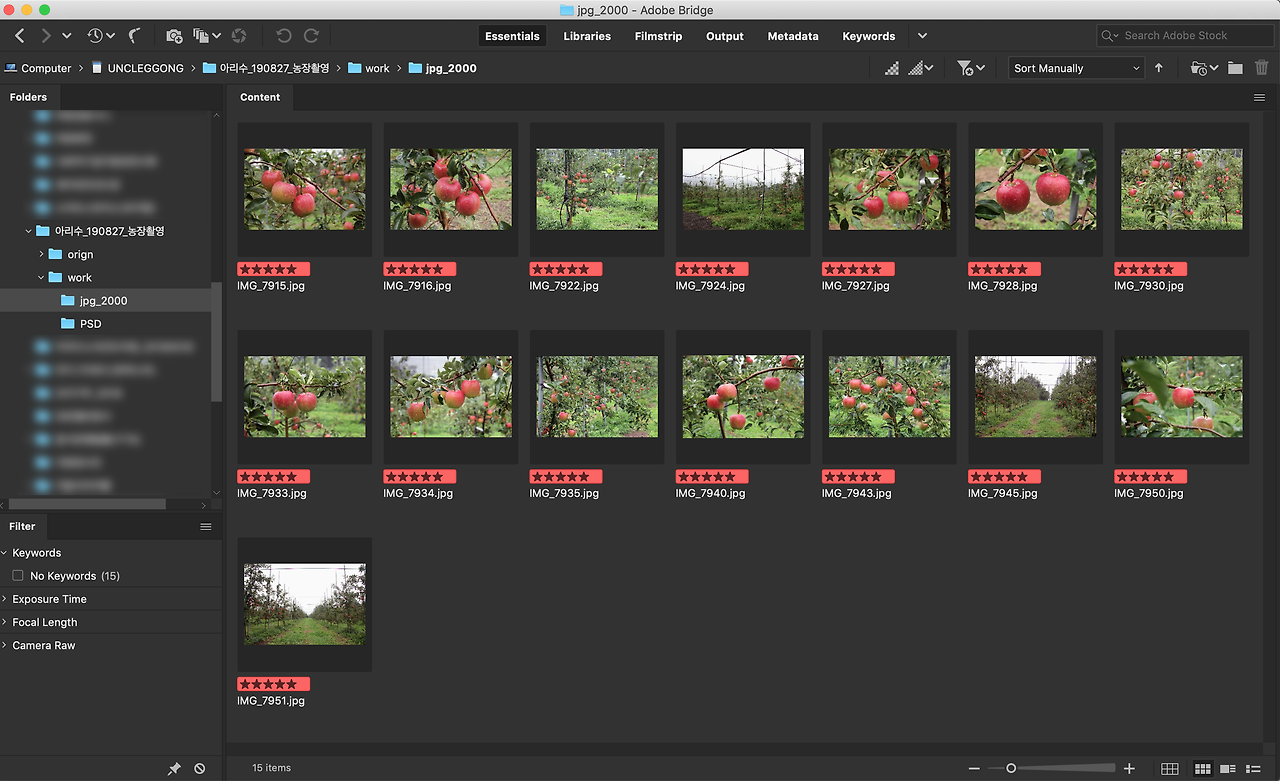The height and width of the screenshot is (781, 1280).
Task: Check the No Keywords filter checkbox
Action: (18, 576)
